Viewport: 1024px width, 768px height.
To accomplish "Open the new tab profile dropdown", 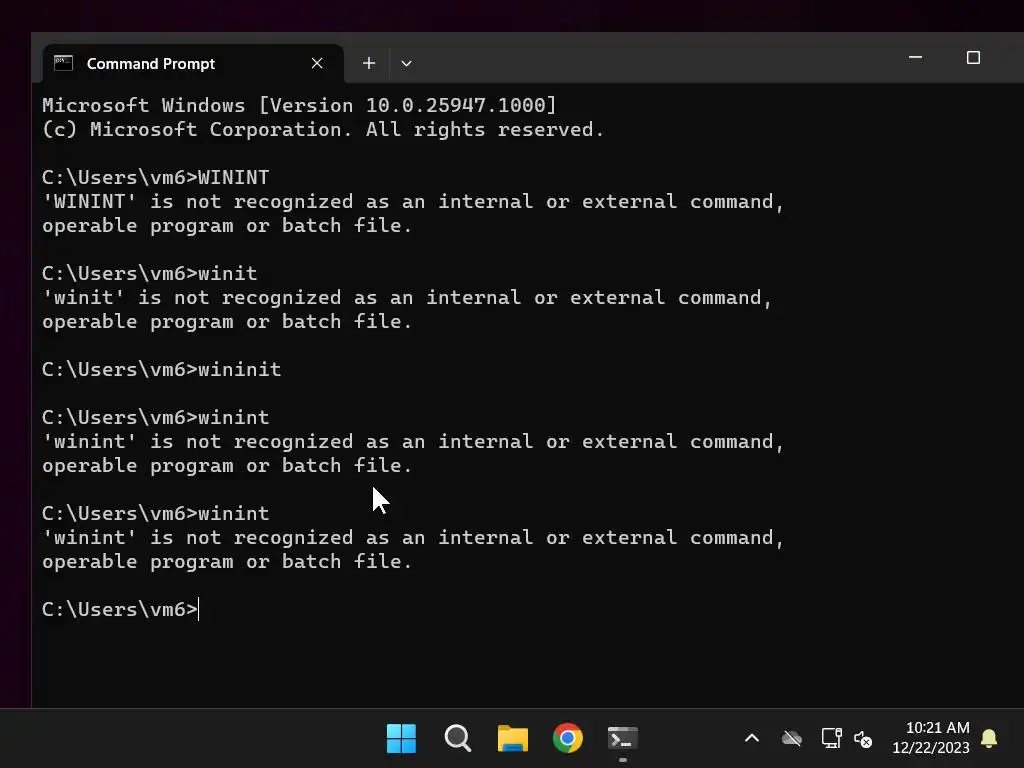I will point(406,63).
